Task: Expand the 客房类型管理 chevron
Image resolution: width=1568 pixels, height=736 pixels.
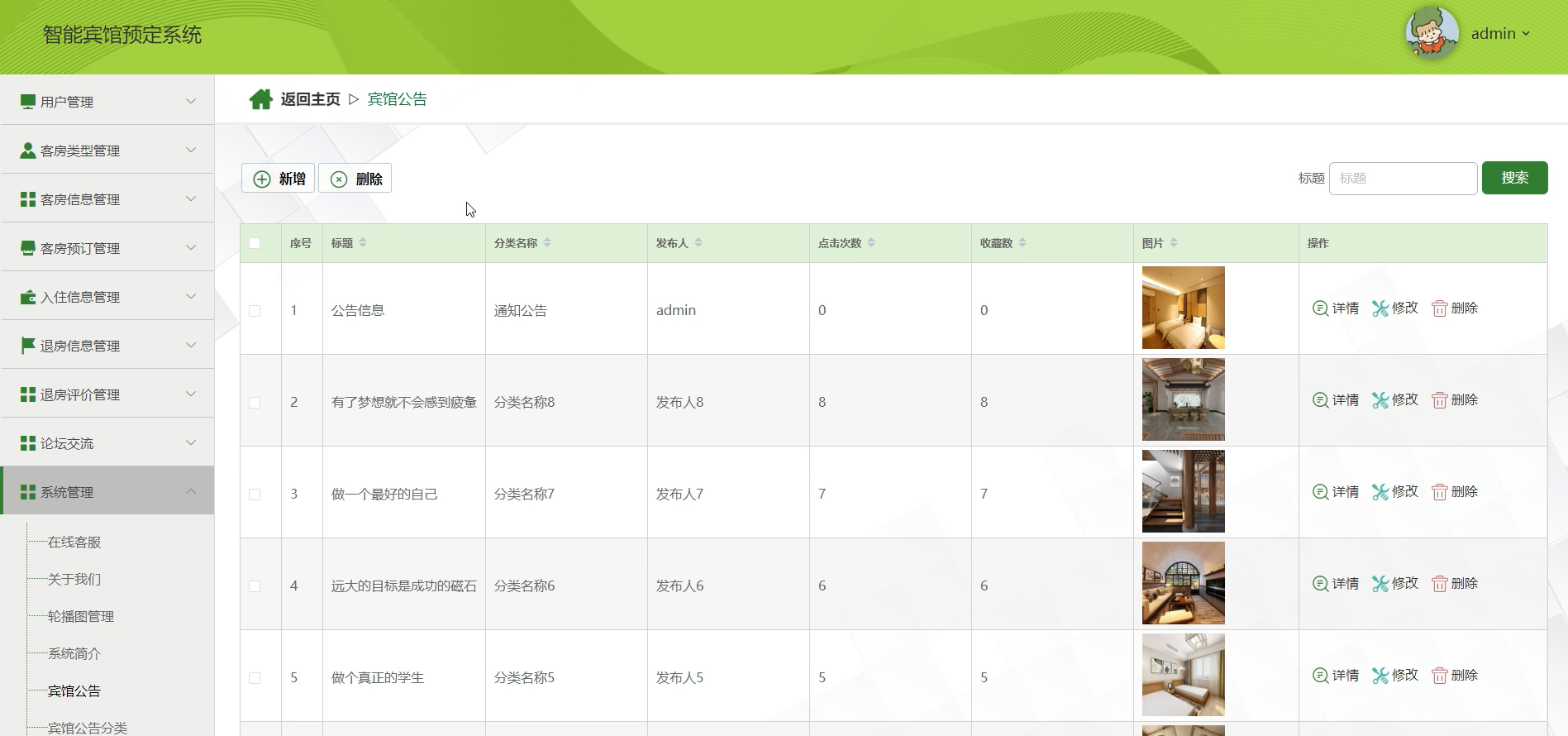Action: point(191,150)
